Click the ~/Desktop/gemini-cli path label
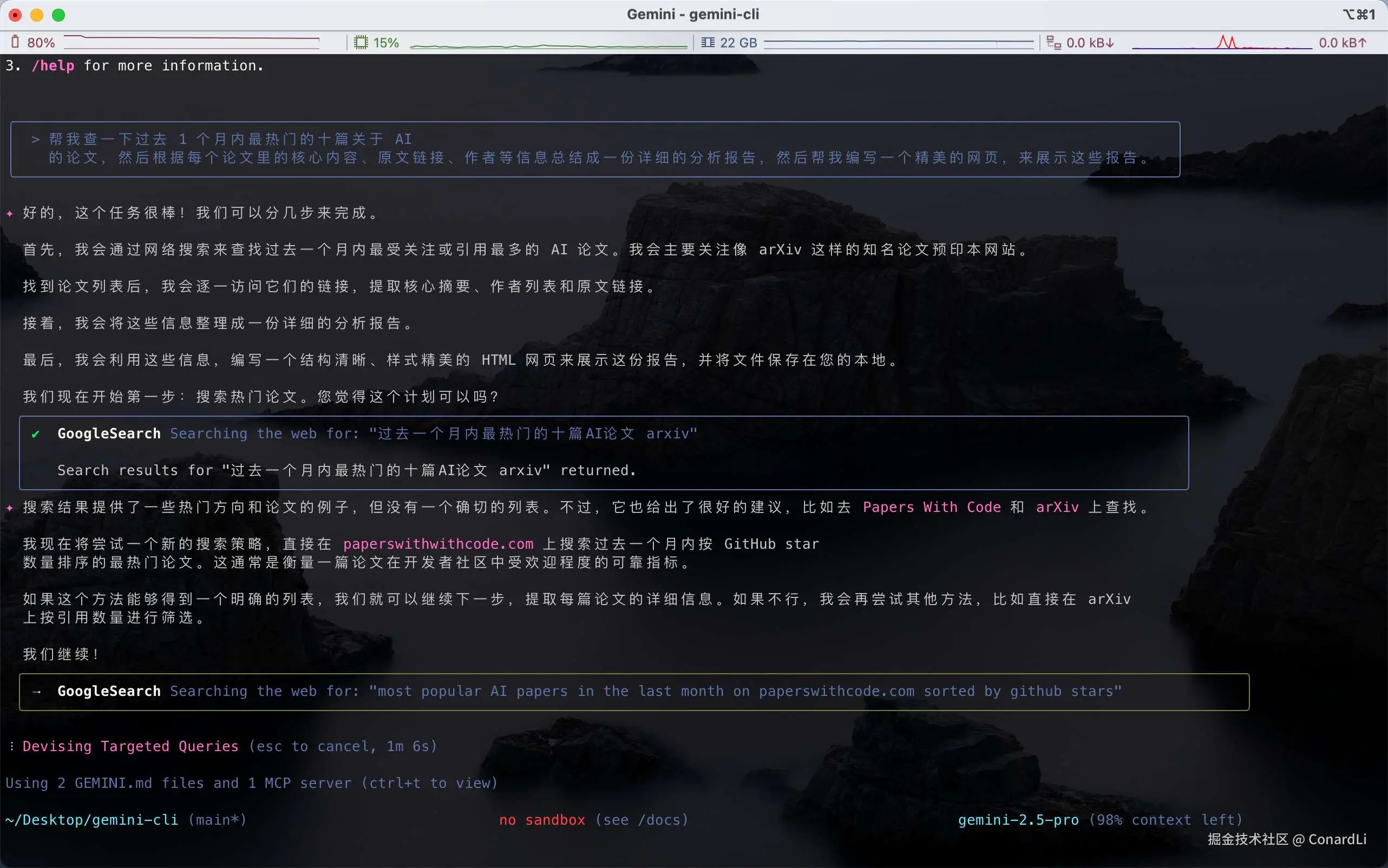Image resolution: width=1388 pixels, height=868 pixels. pyautogui.click(x=92, y=820)
